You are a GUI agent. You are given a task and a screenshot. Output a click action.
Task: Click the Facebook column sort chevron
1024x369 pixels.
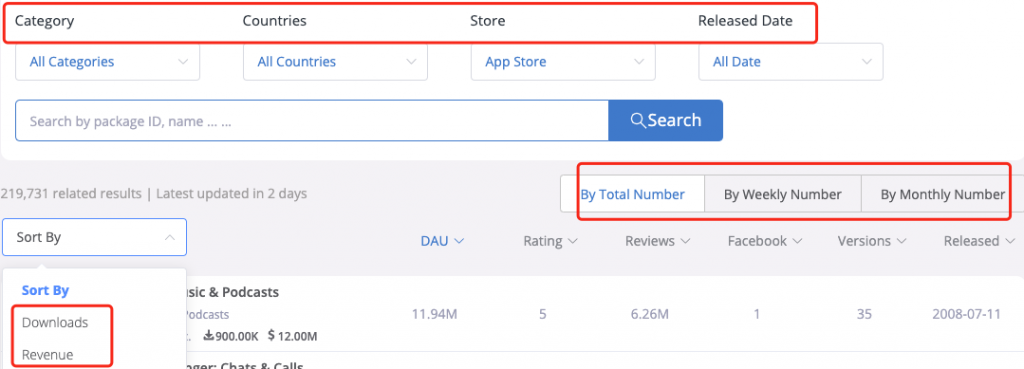pyautogui.click(x=797, y=242)
